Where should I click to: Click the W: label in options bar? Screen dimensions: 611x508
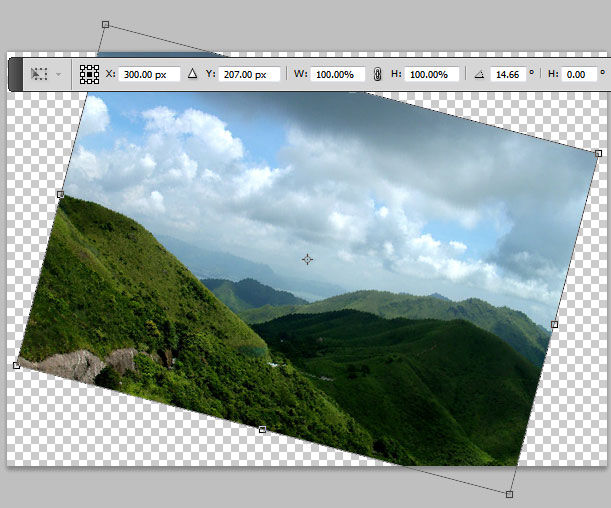[x=300, y=74]
